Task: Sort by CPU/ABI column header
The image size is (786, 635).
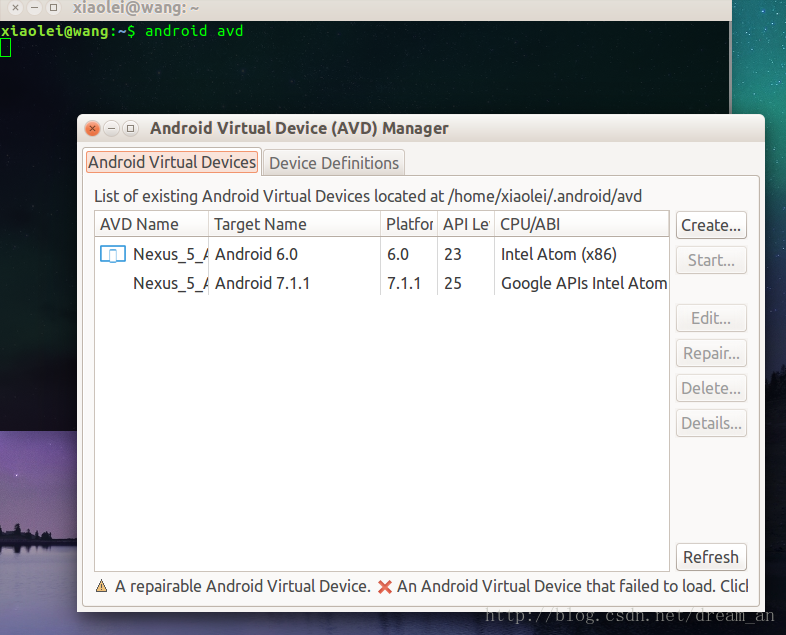Action: pyautogui.click(x=581, y=224)
